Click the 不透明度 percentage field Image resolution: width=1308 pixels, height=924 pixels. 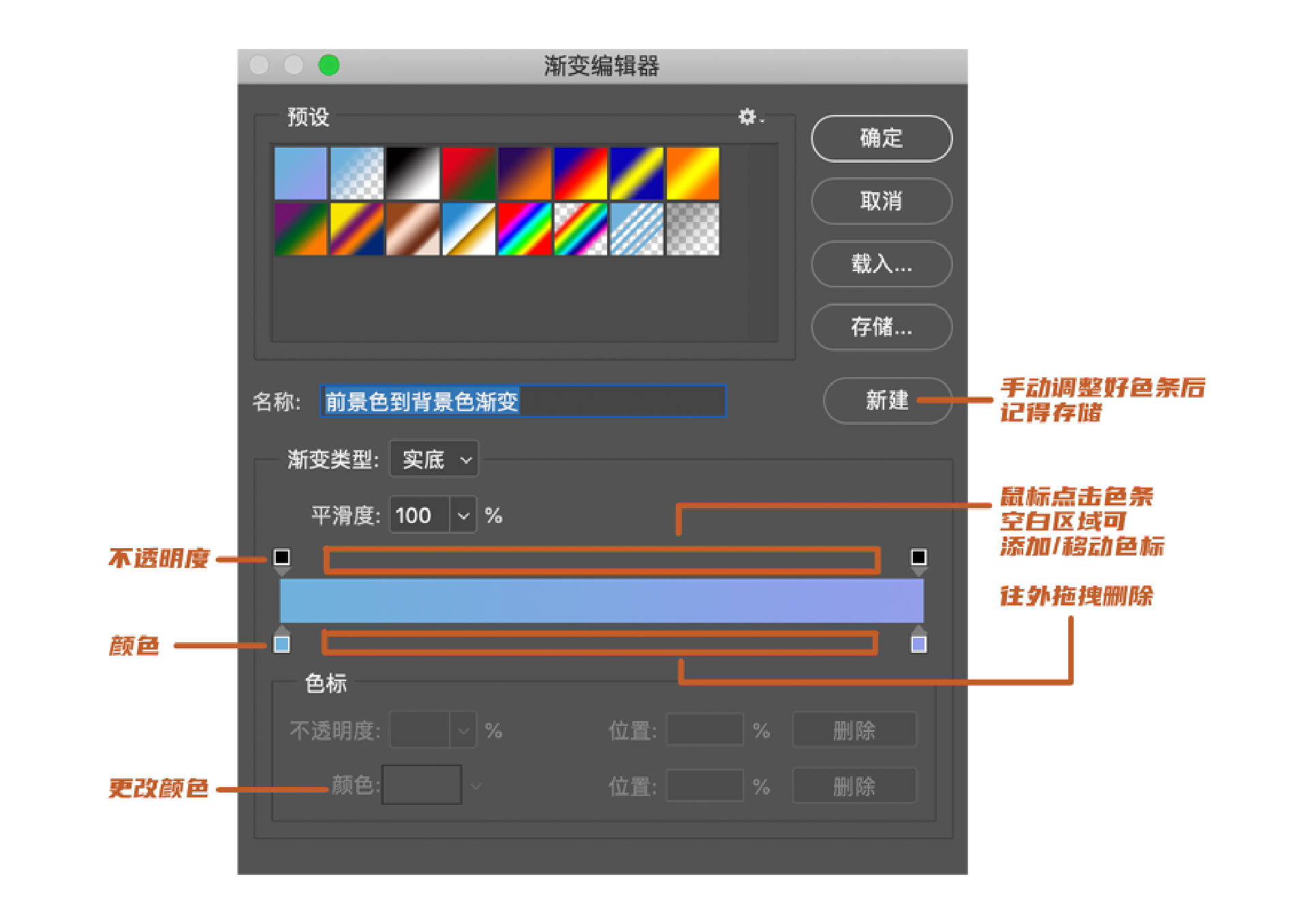coord(419,731)
